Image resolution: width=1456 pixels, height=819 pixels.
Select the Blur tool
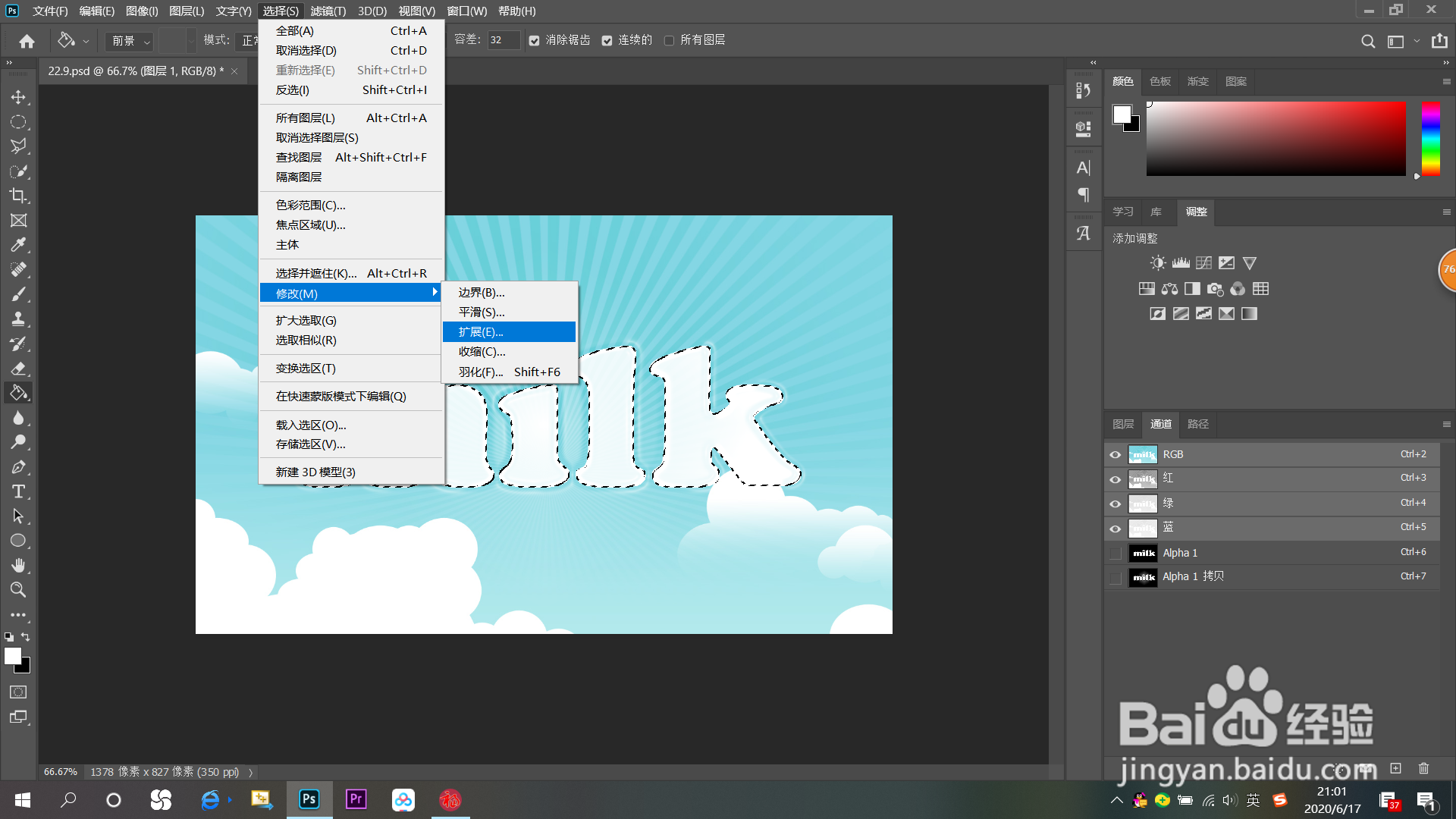pos(18,418)
